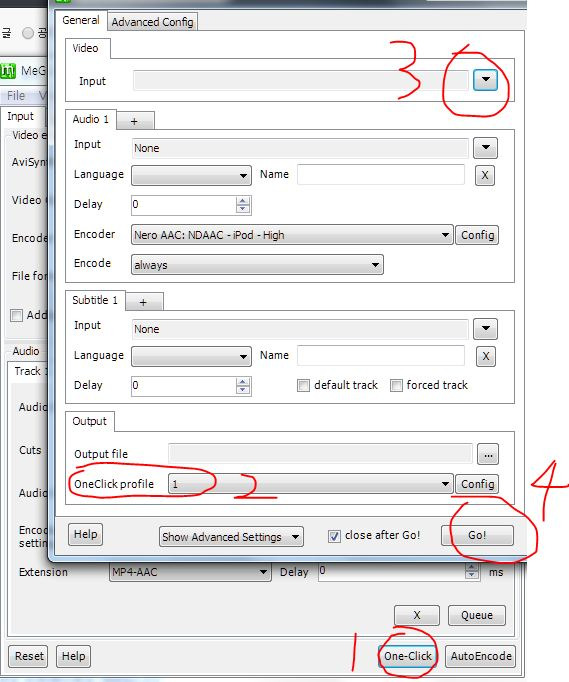
Task: Open the File menu in MeGUI
Action: [16, 95]
